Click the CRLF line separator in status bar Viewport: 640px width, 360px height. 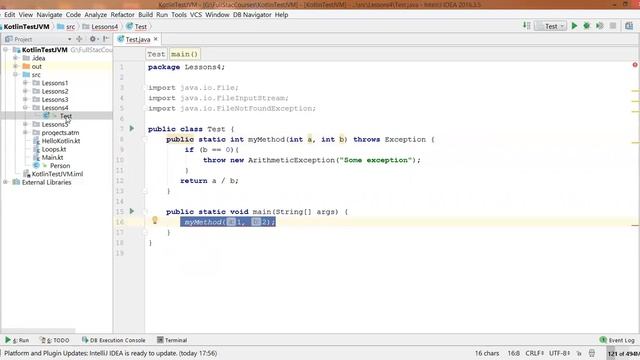pyautogui.click(x=534, y=353)
